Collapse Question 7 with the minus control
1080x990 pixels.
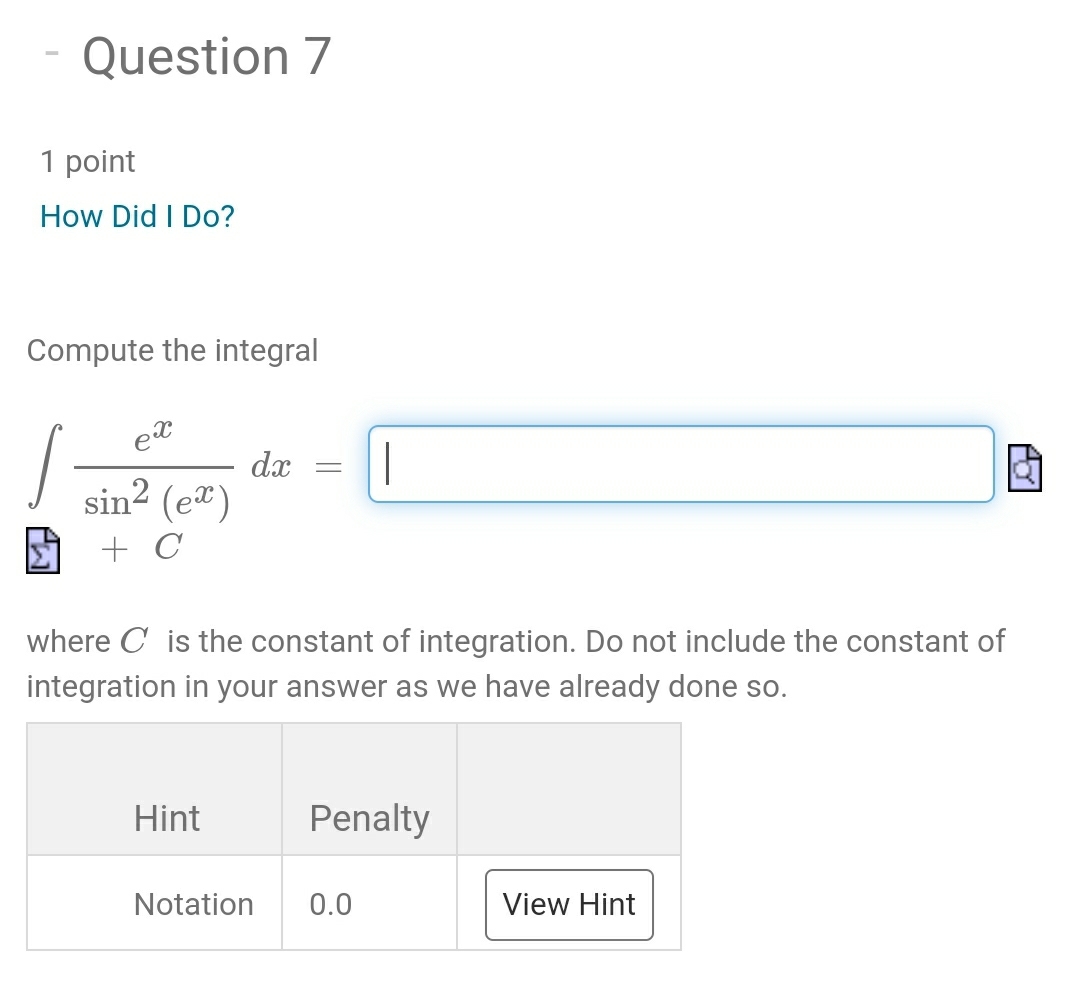click(x=50, y=55)
